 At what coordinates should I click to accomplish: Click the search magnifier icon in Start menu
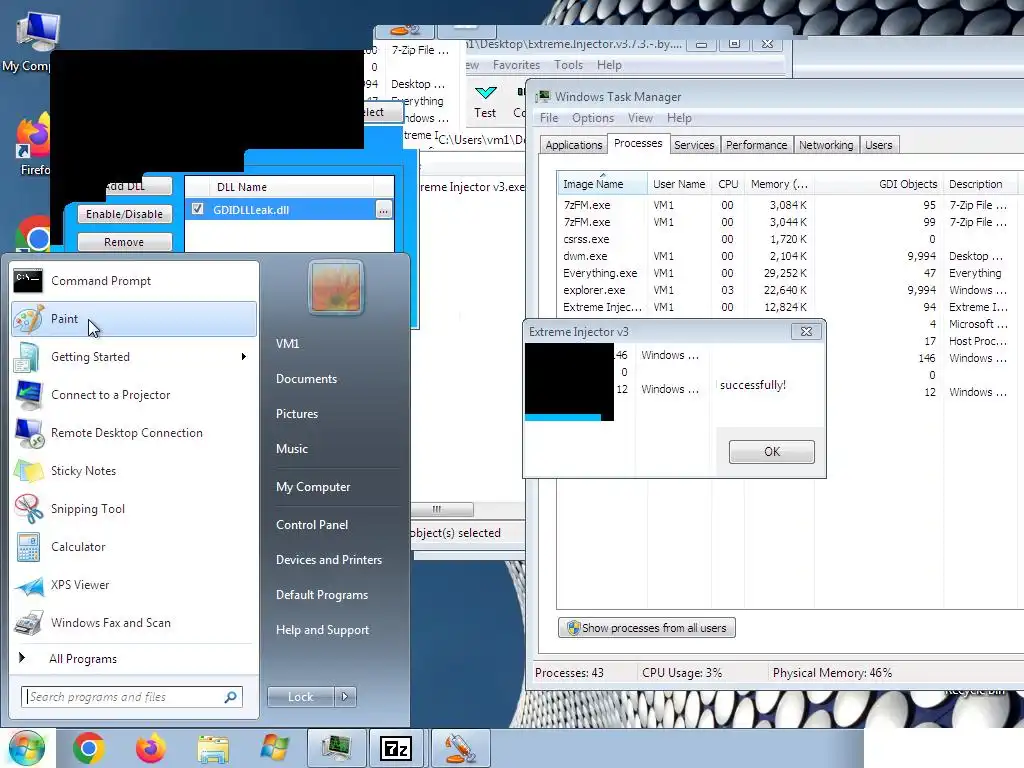(x=231, y=697)
